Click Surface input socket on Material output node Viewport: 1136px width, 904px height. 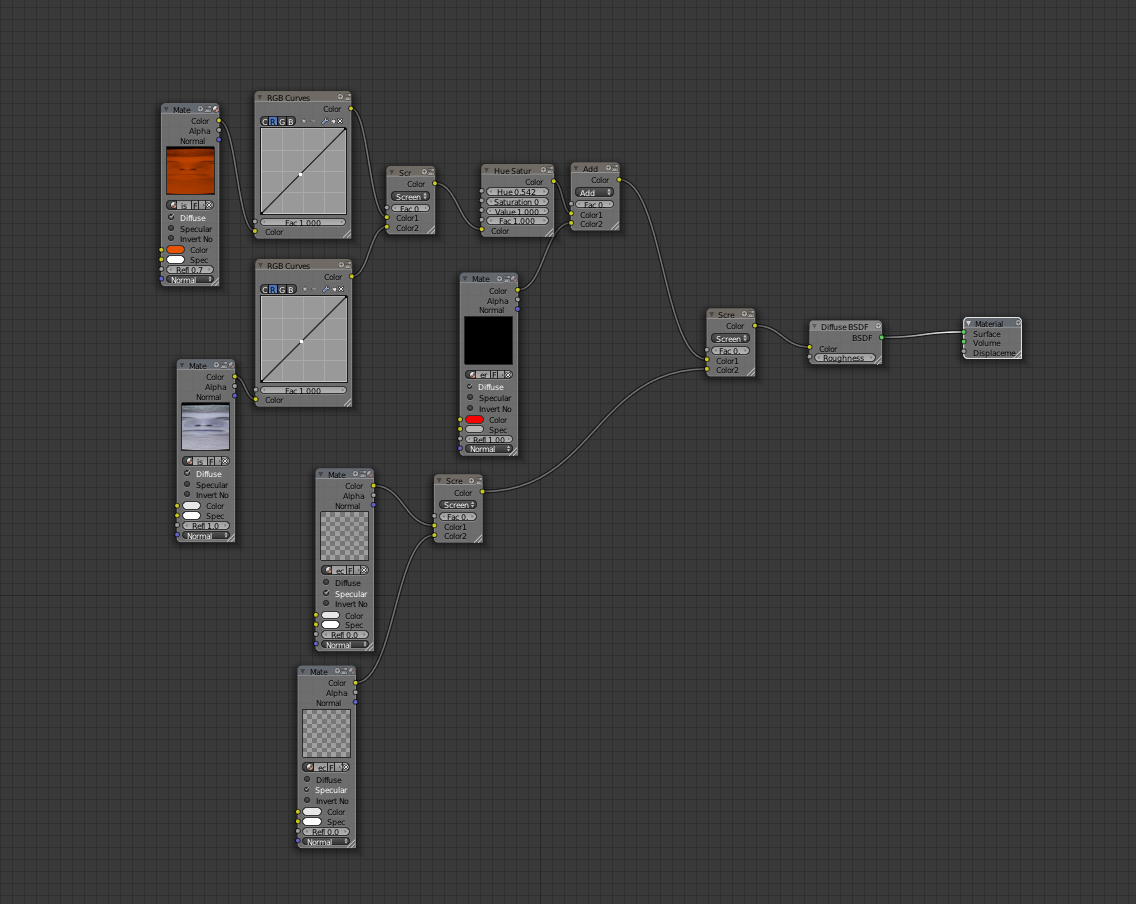pyautogui.click(x=964, y=333)
